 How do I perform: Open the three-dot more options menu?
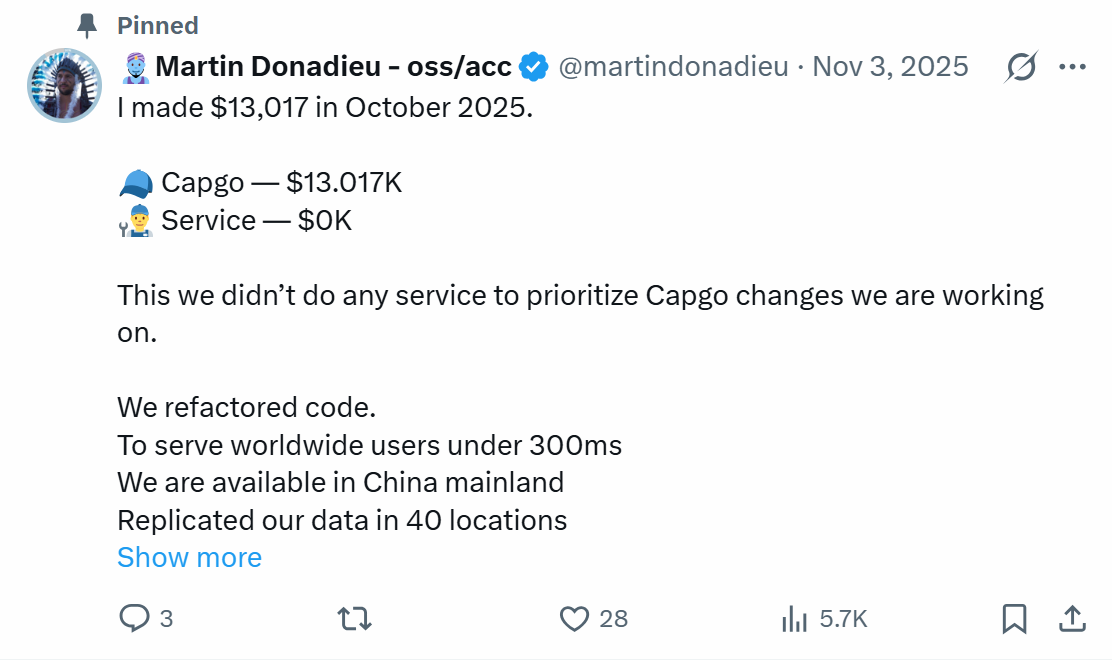click(x=1072, y=66)
